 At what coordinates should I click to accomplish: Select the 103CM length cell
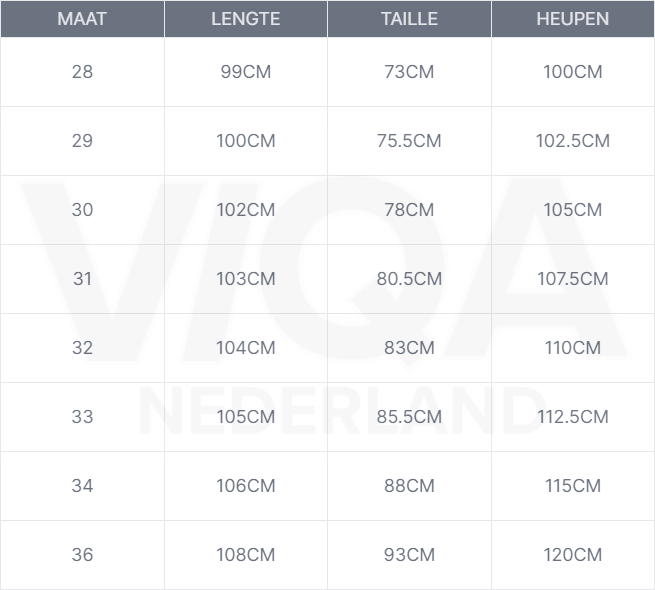pyautogui.click(x=246, y=279)
